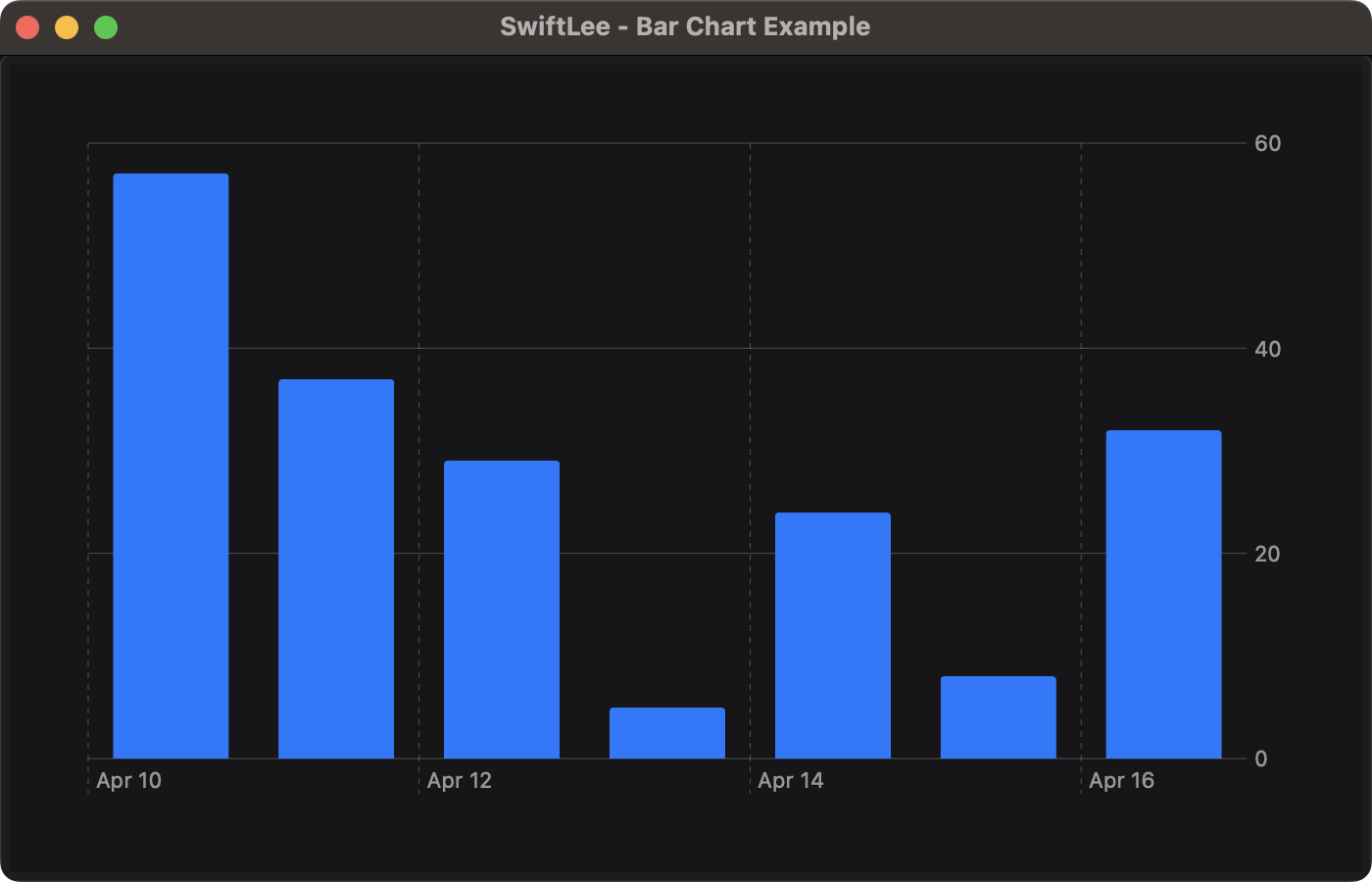Click the small bar between Apr 14 and Apr 16
This screenshot has height=882, width=1372.
coord(998,715)
